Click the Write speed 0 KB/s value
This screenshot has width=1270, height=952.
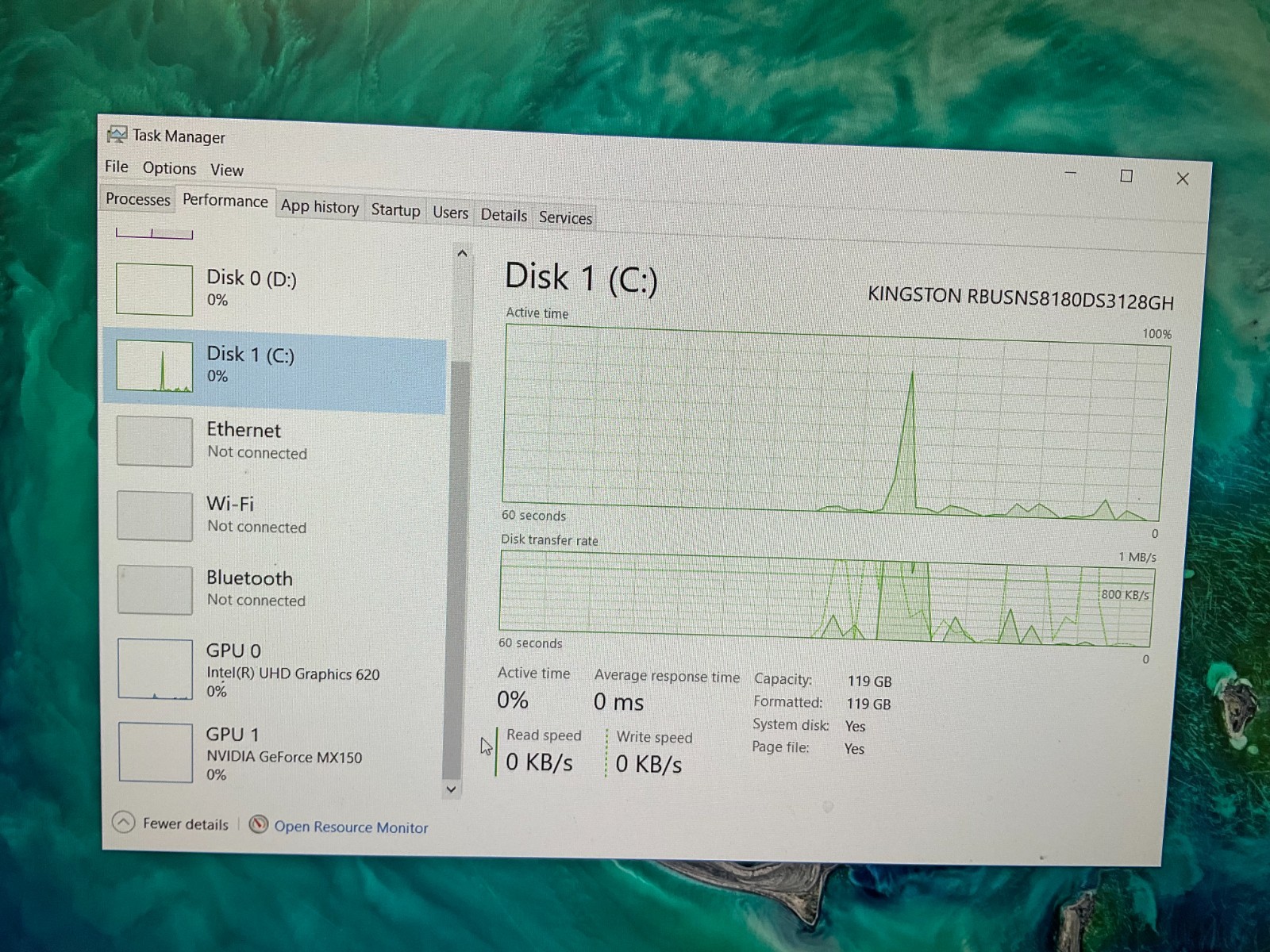coord(648,764)
